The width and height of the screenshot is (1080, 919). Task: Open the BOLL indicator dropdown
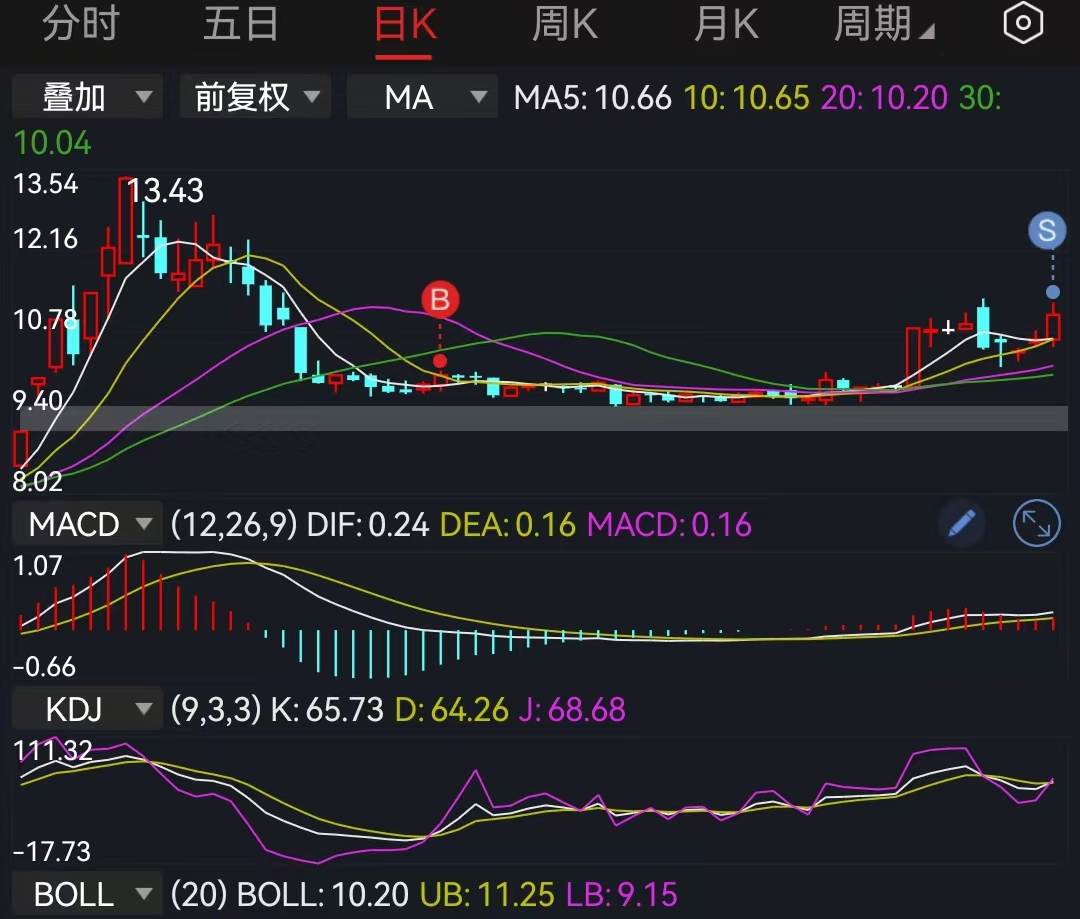pyautogui.click(x=85, y=894)
